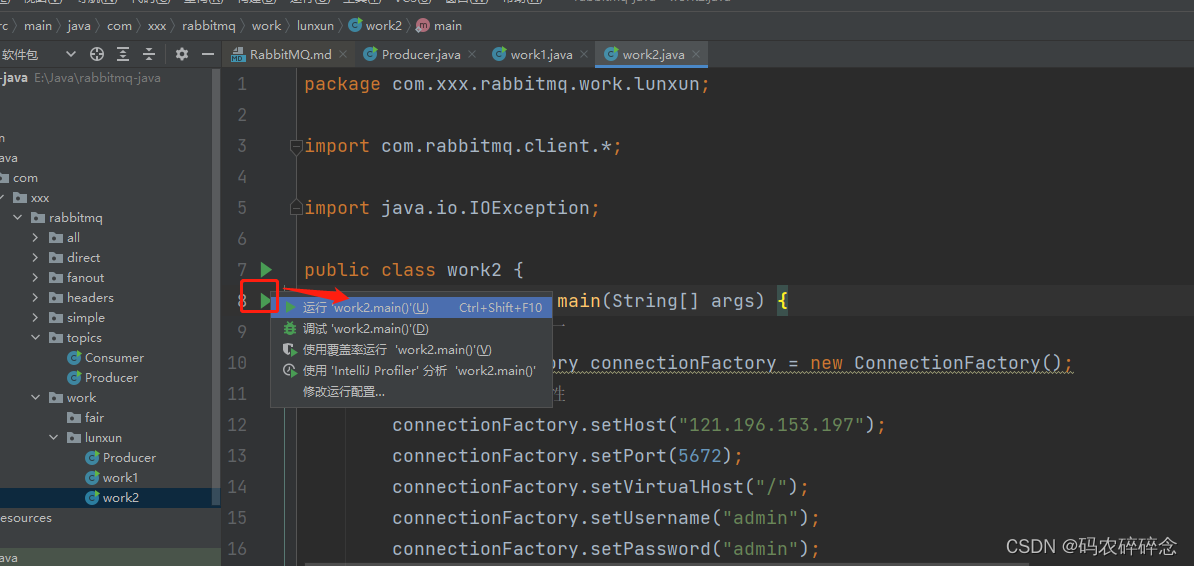Click the 'work' breadcrumb segment
1194x566 pixels.
tap(267, 25)
